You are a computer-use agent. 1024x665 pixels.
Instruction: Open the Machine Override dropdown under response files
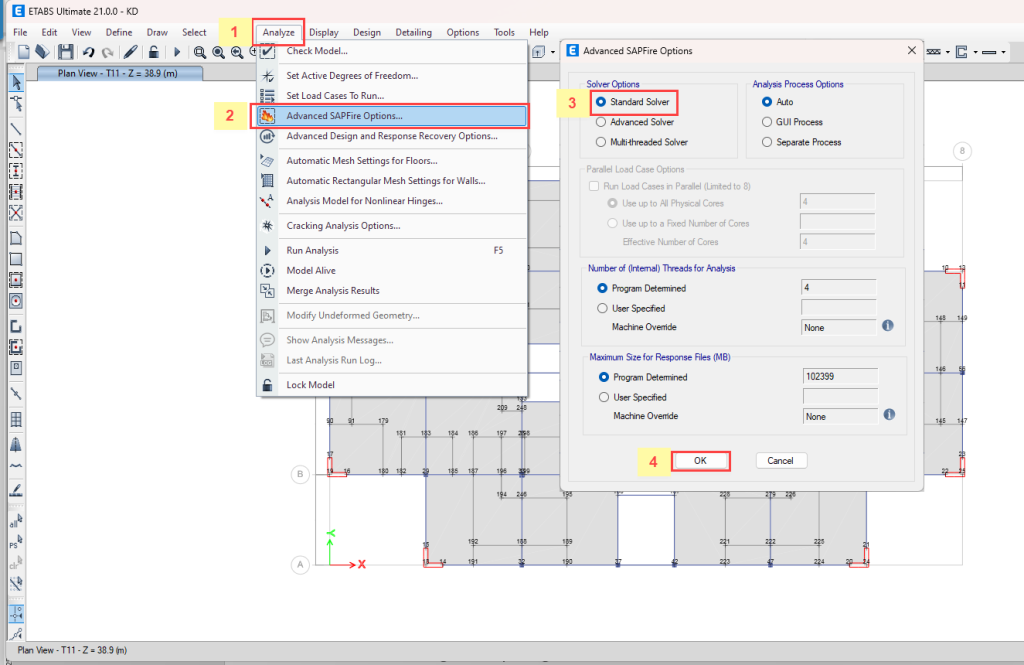click(x=838, y=416)
